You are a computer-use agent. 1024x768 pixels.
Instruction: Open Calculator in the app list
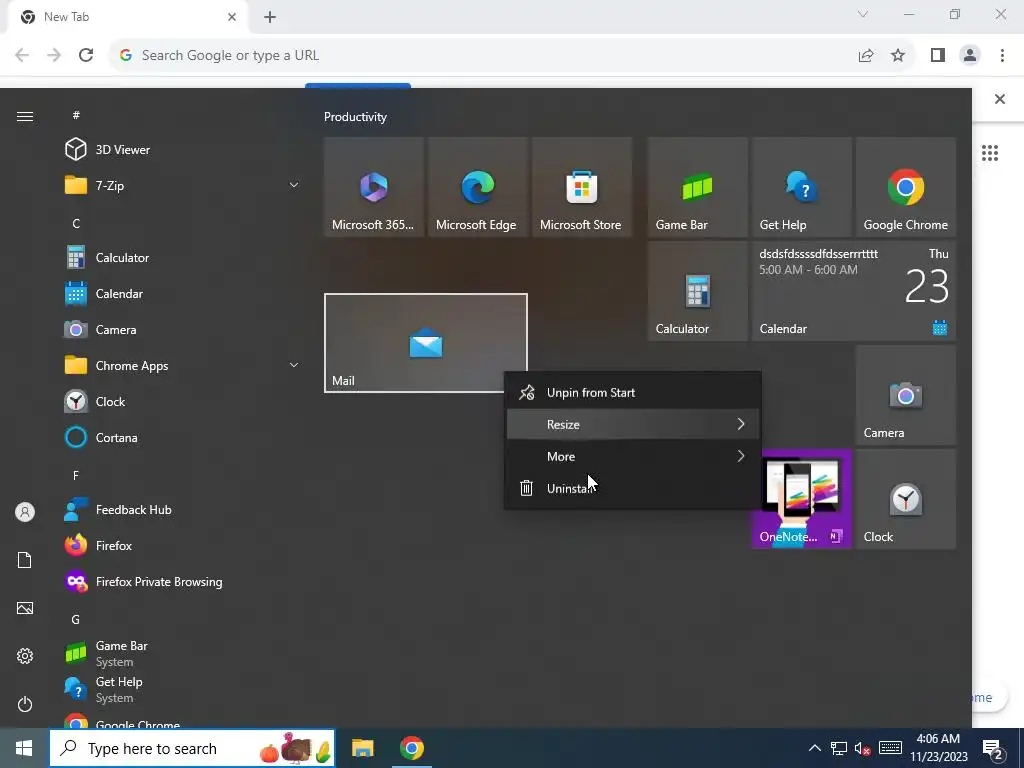coord(183,257)
